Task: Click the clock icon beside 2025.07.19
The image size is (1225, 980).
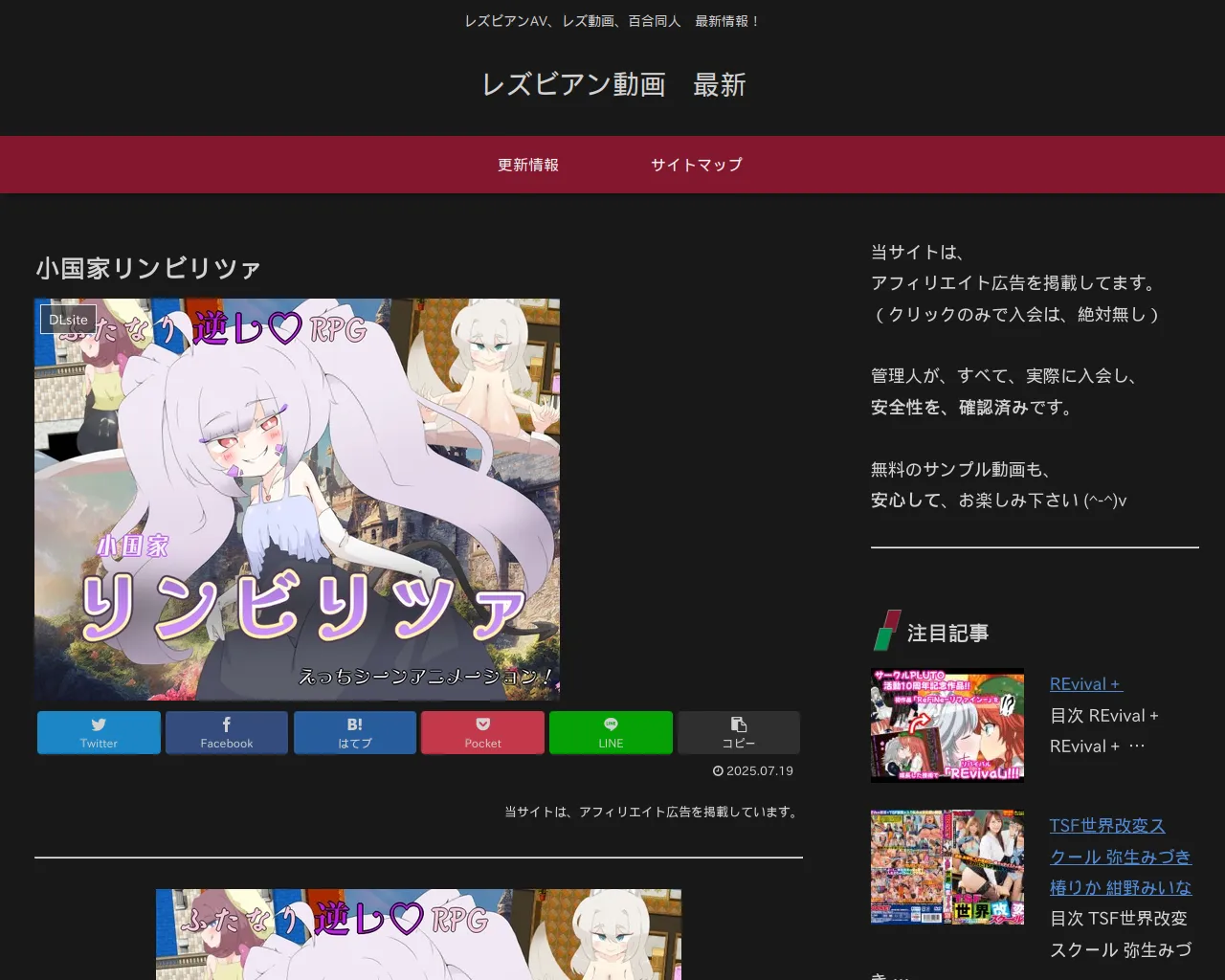Action: coord(718,771)
